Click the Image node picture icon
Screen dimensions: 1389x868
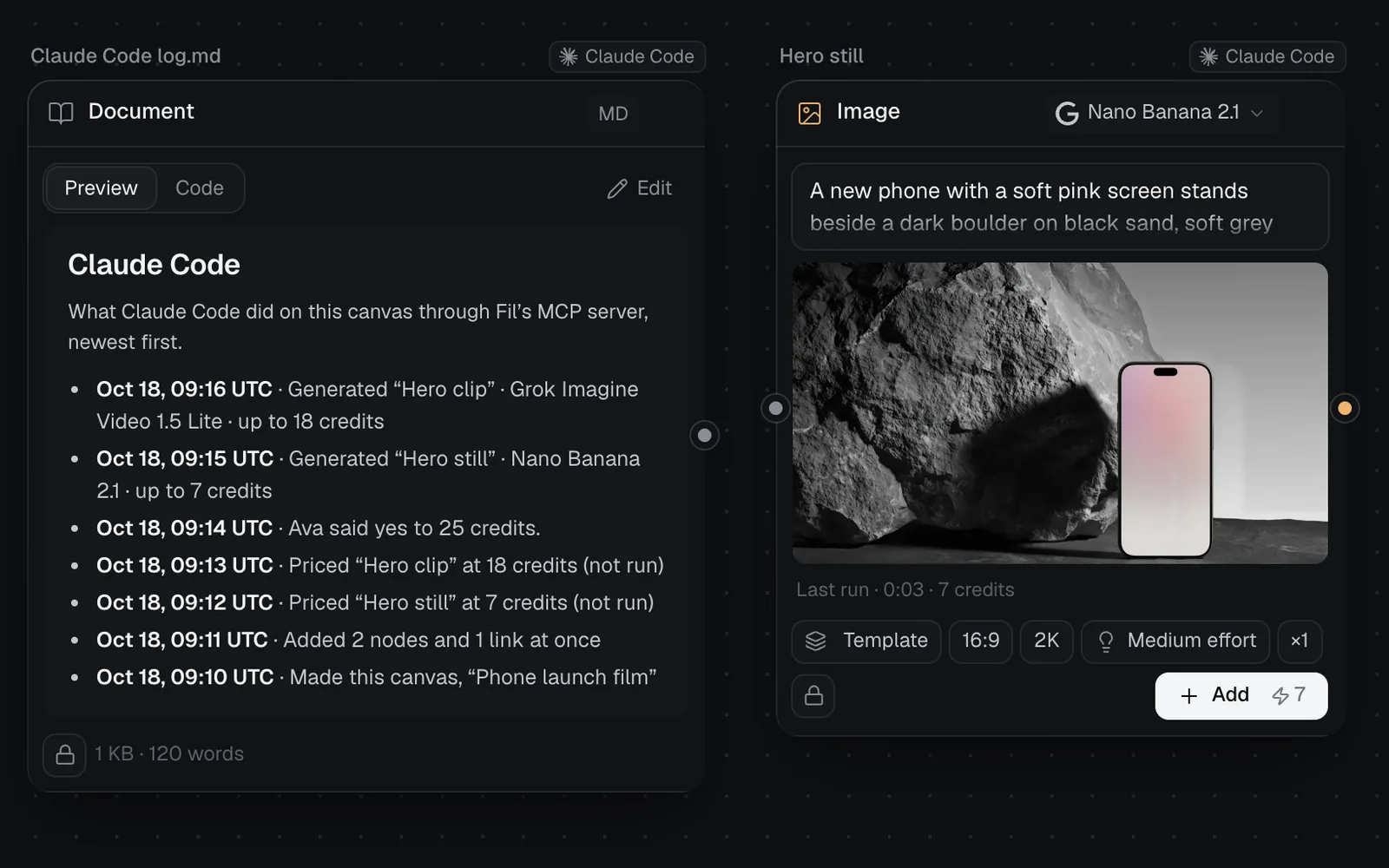pos(809,114)
